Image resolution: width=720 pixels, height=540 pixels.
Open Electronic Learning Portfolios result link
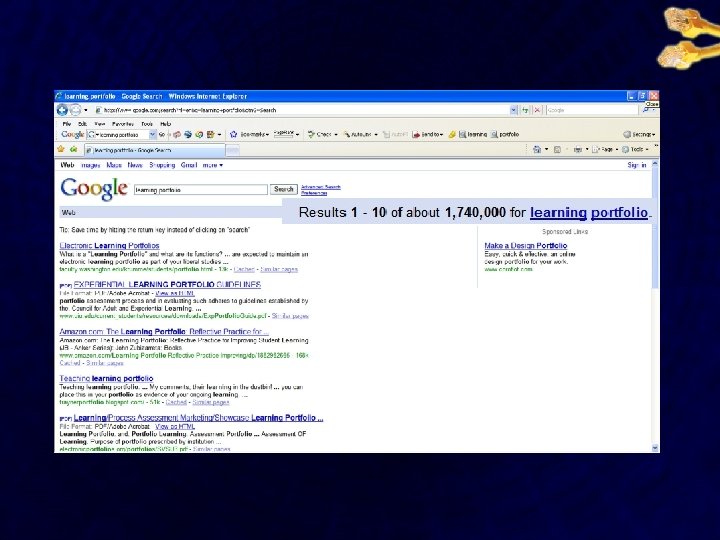[x=109, y=246]
